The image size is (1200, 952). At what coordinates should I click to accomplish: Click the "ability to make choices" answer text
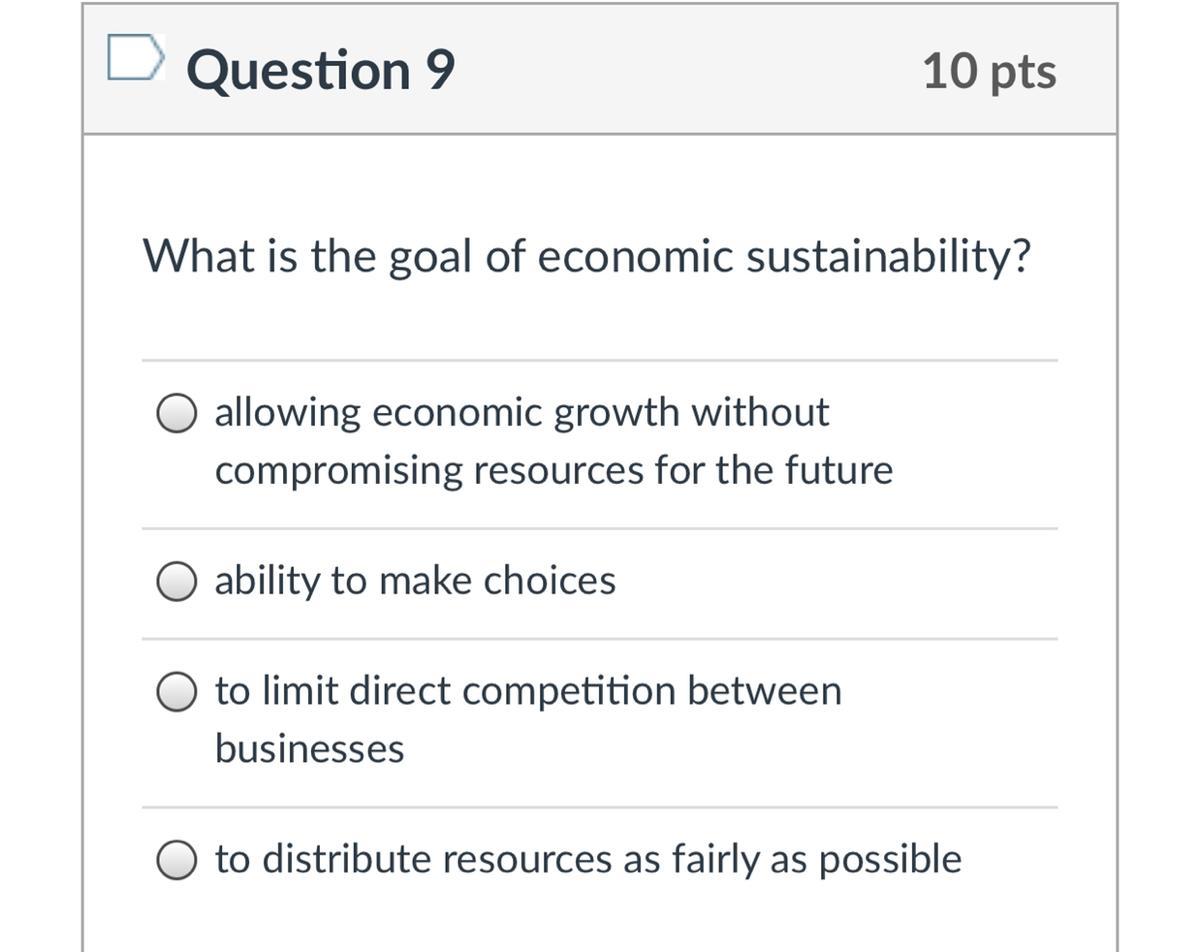[x=415, y=580]
